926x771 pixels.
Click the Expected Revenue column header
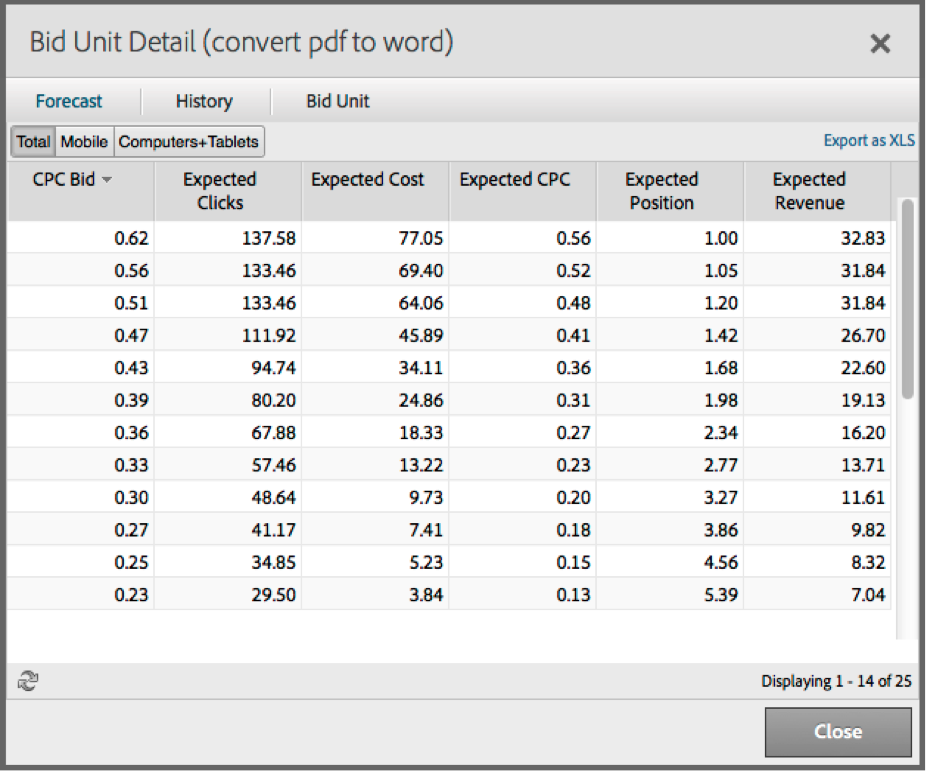click(808, 191)
